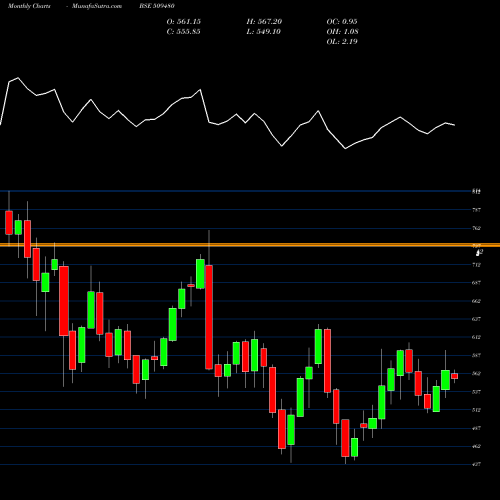Click the "OH: 1.08" reading
Screen dimensions: 500x500
pyautogui.click(x=342, y=32)
